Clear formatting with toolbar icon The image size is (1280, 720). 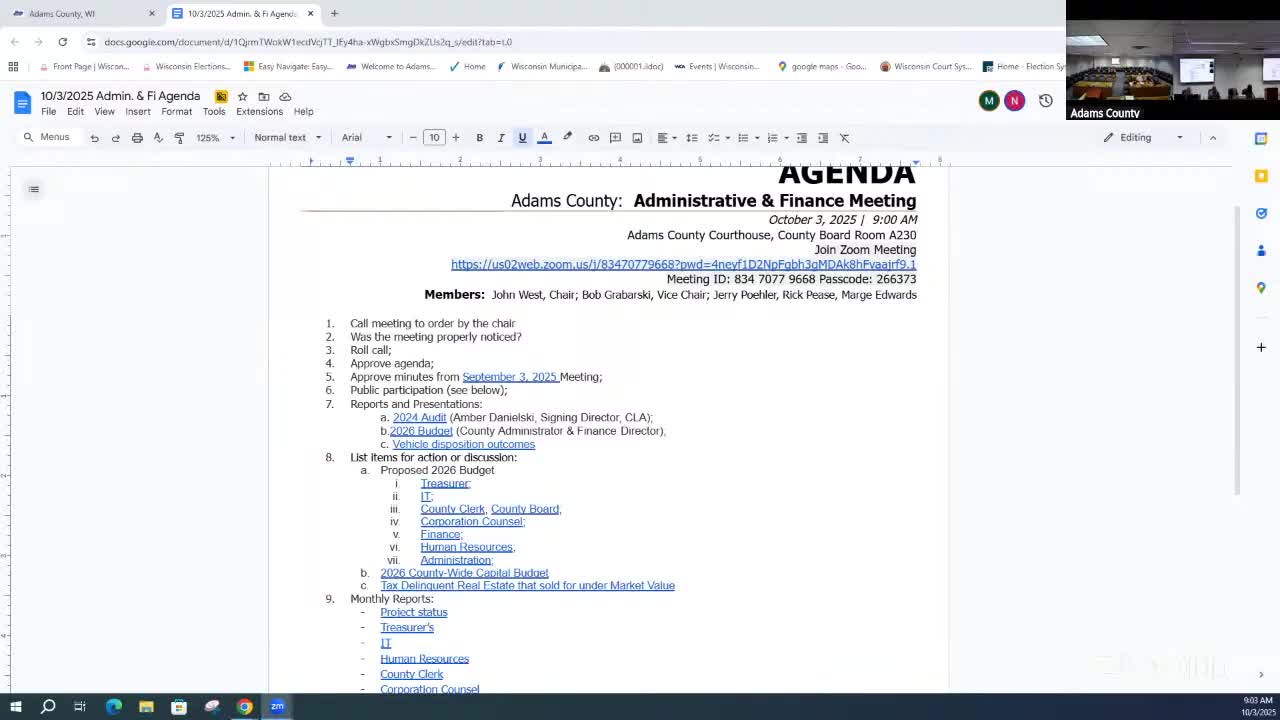coord(844,138)
